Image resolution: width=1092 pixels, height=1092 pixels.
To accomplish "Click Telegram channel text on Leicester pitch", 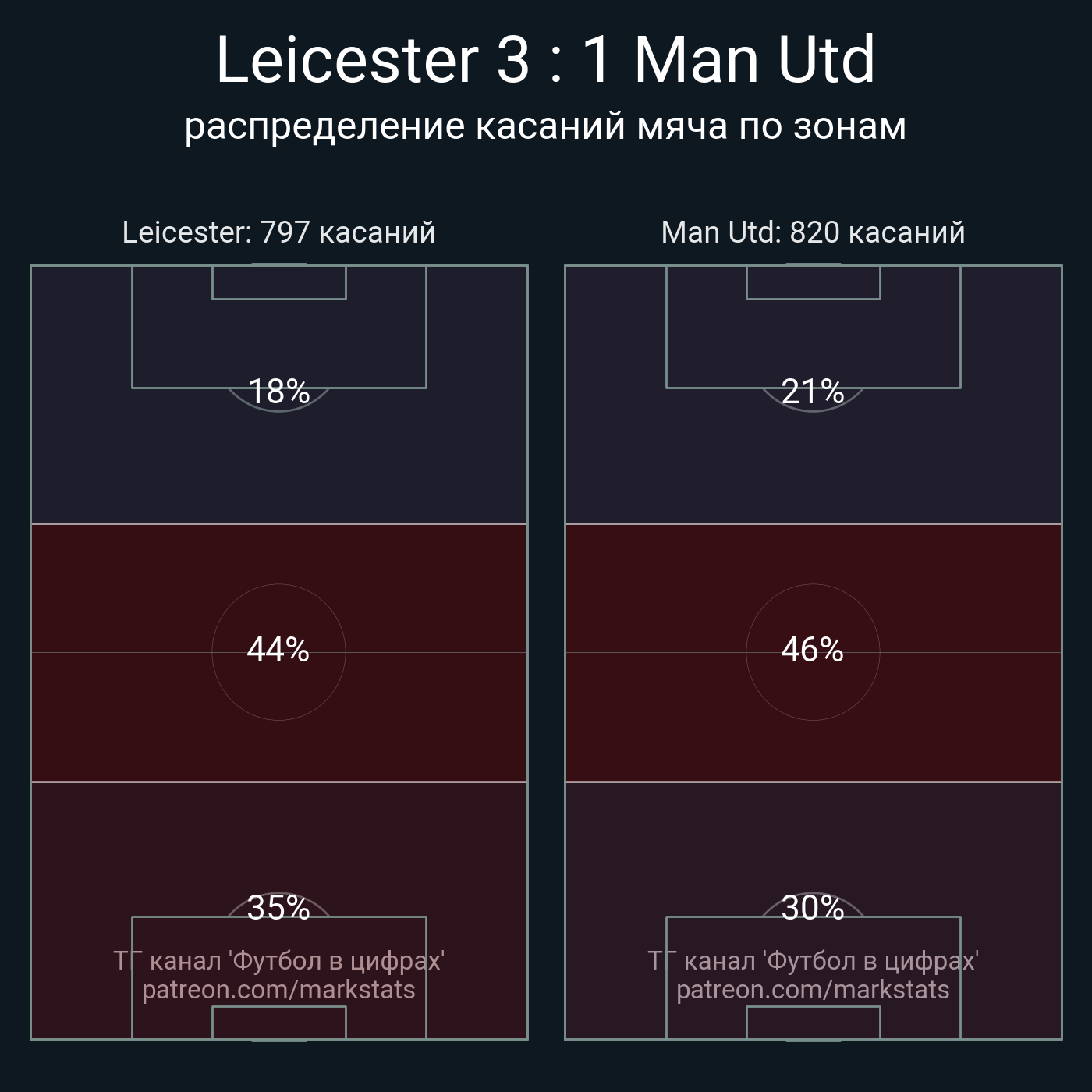I will tap(278, 961).
